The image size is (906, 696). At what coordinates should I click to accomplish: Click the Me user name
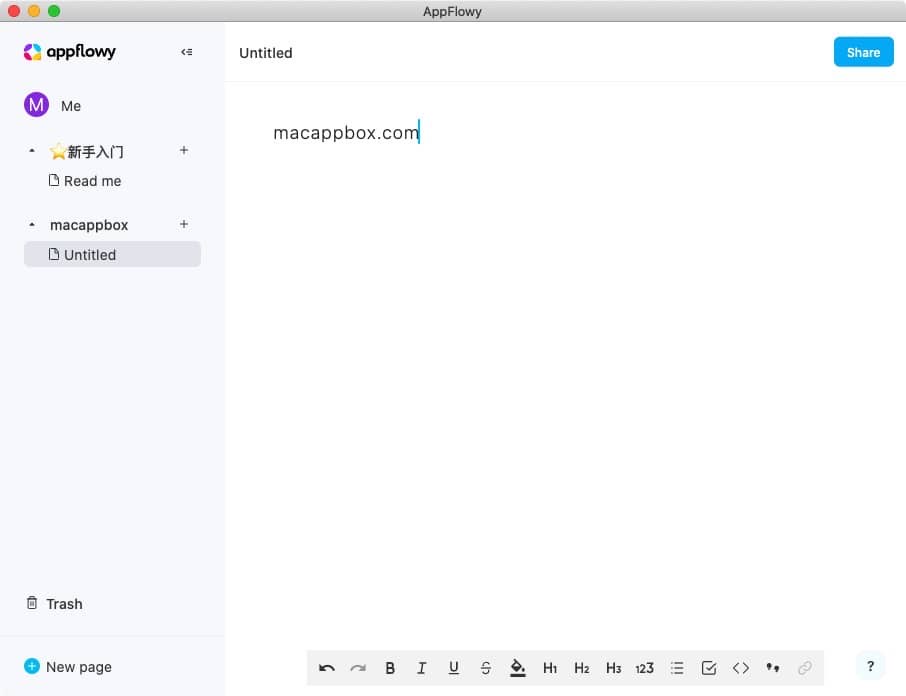click(71, 106)
